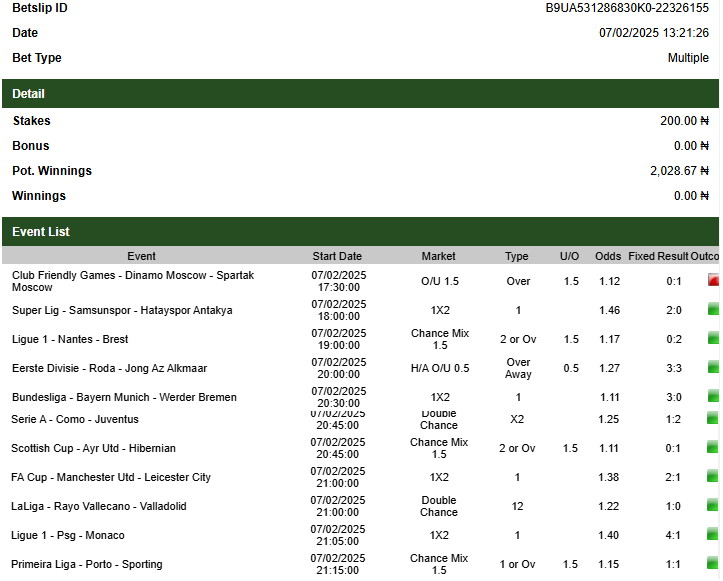Screen dimensions: 723x581
Task: Click the date value 07/02/2025 13:21:26
Action: pyautogui.click(x=654, y=33)
